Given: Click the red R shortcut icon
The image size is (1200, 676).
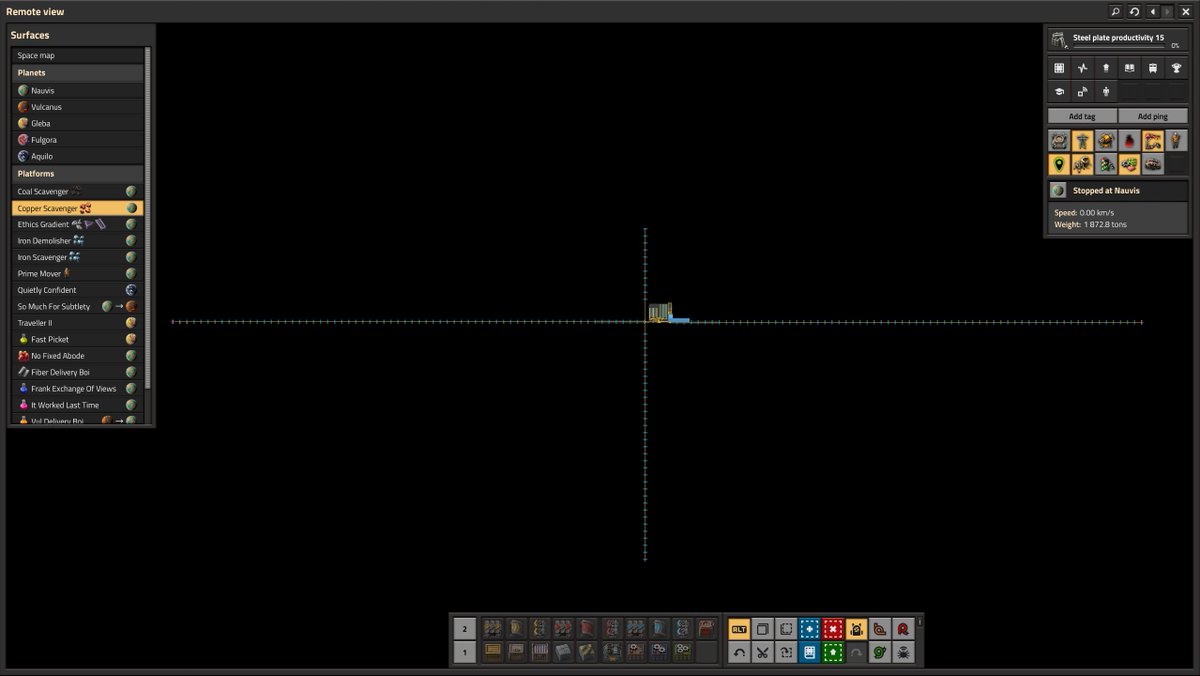Looking at the screenshot, I should point(904,629).
